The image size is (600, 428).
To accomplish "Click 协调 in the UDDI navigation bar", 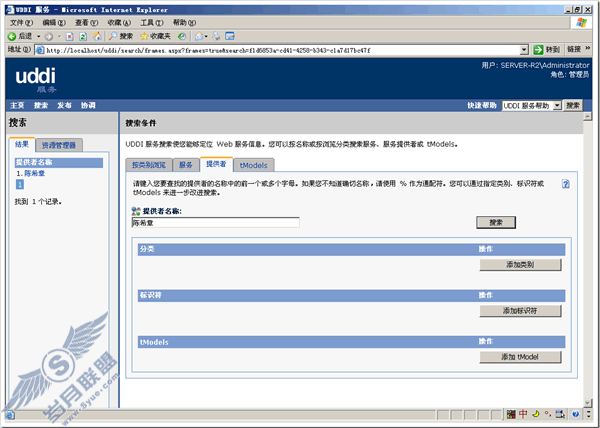I will pyautogui.click(x=88, y=105).
